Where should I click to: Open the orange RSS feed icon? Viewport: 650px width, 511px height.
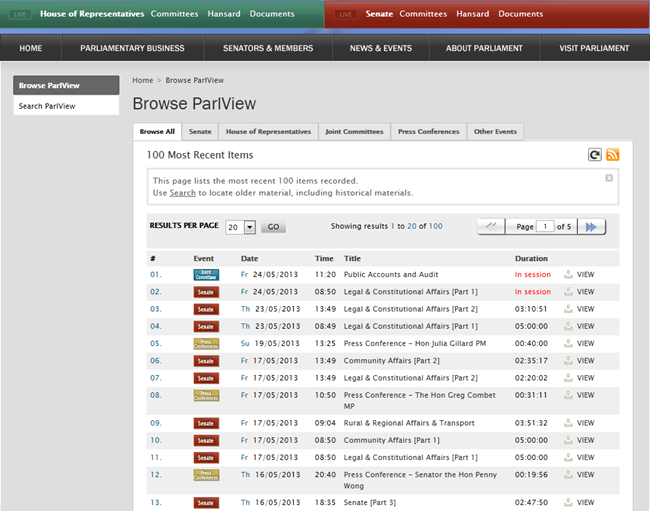coord(612,155)
